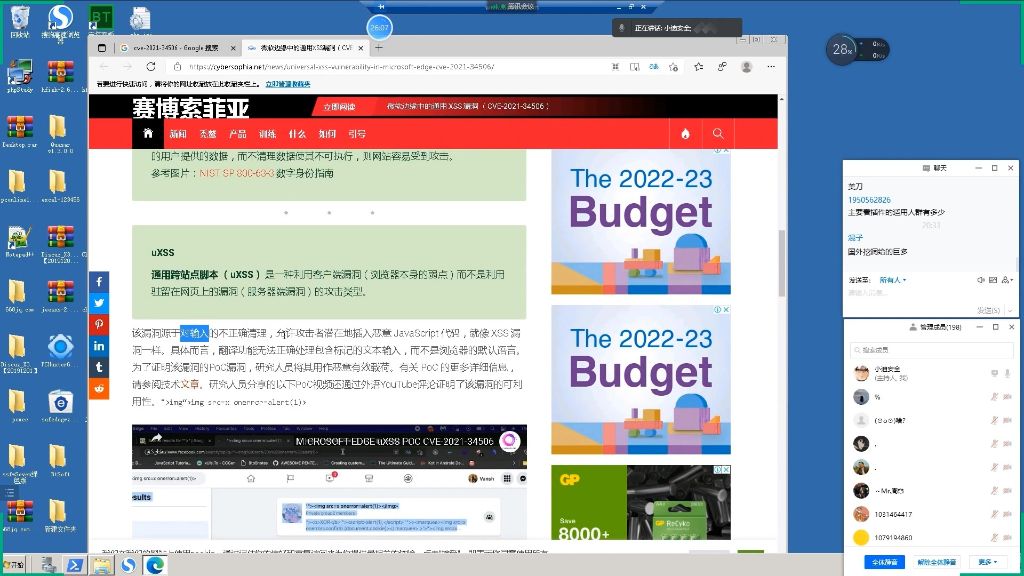The width and height of the screenshot is (1024, 576).
Task: Click the Send button in chat
Action: [988, 310]
